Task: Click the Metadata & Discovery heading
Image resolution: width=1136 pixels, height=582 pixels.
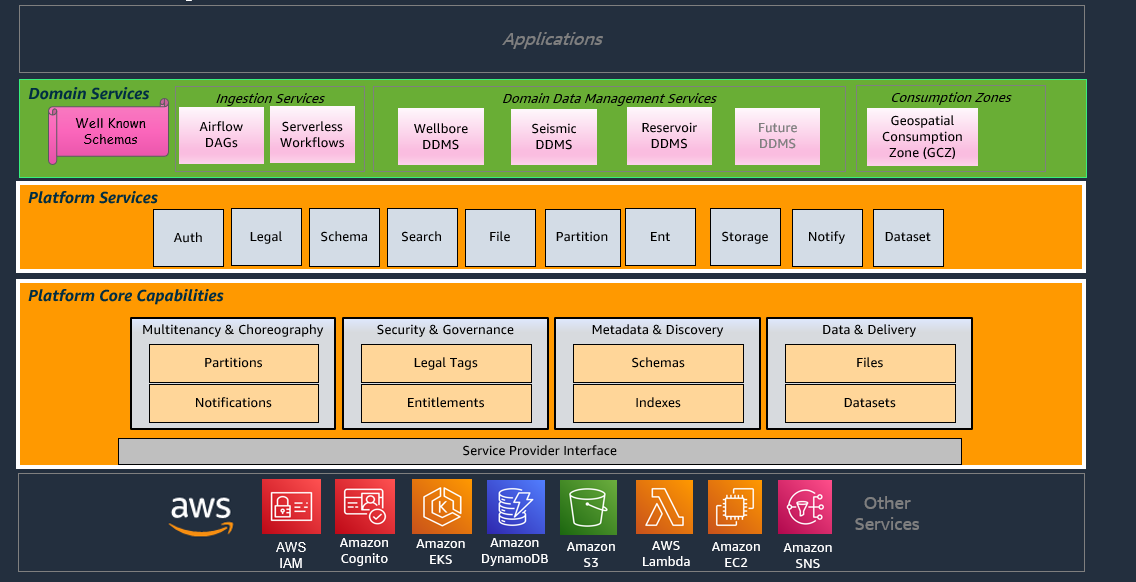Action: click(657, 330)
